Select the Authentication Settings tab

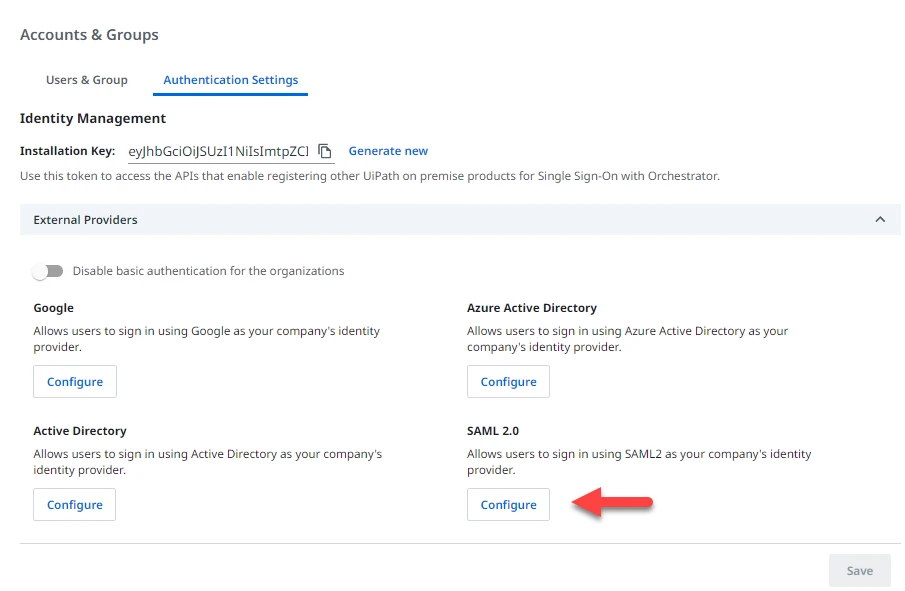pyautogui.click(x=230, y=80)
